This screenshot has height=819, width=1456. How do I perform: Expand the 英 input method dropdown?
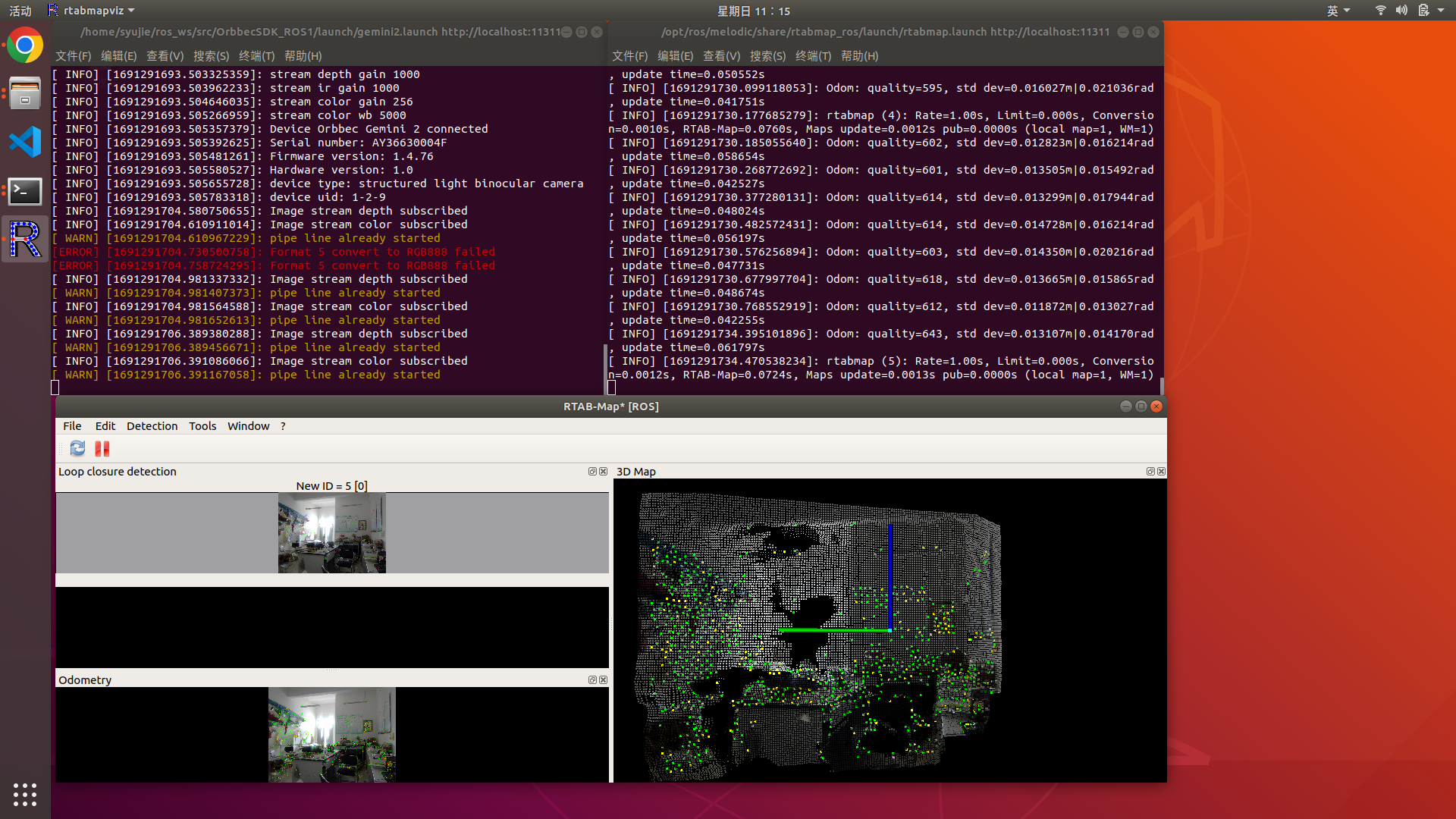tap(1338, 11)
